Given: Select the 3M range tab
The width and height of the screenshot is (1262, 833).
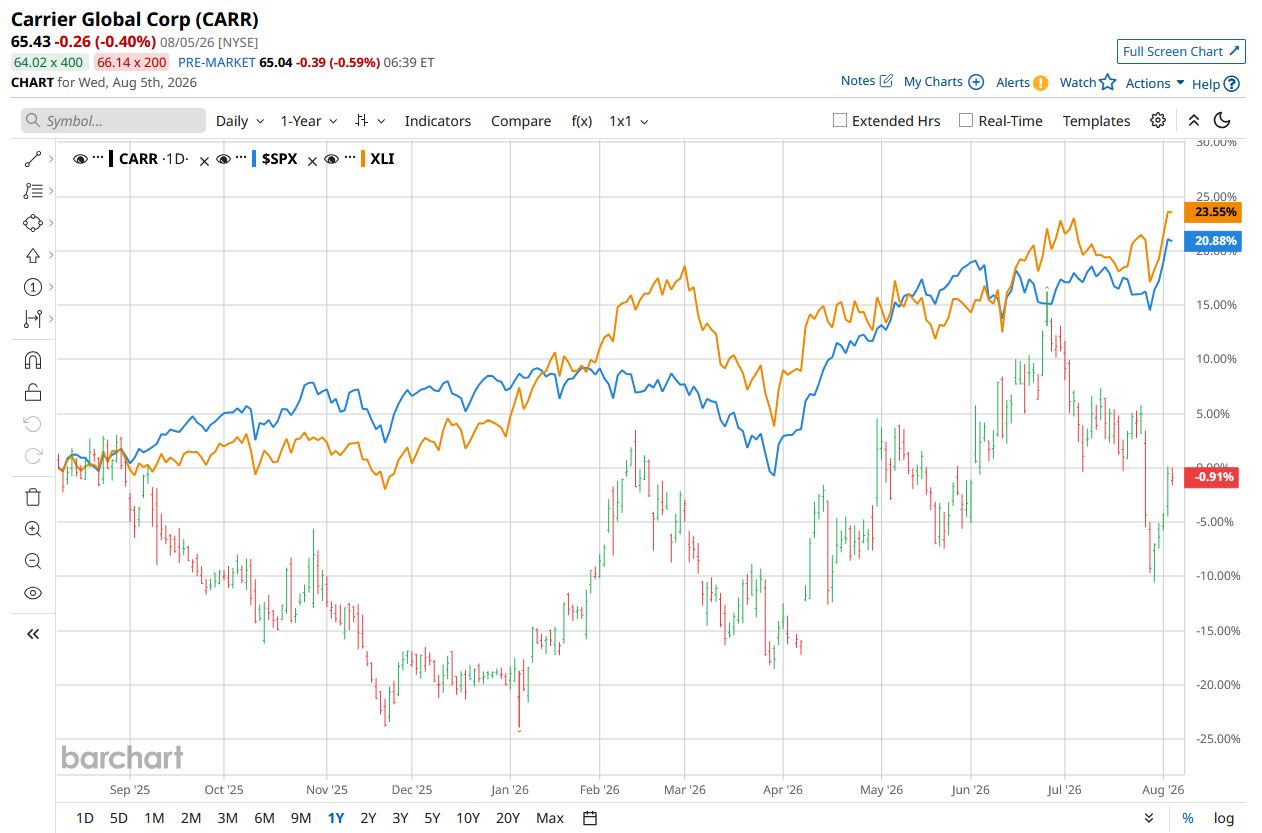Looking at the screenshot, I should coord(227,818).
